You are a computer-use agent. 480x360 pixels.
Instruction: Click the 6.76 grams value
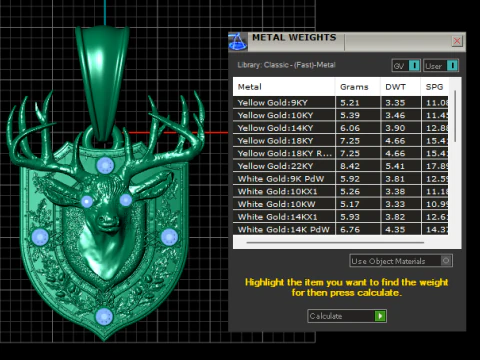350,229
